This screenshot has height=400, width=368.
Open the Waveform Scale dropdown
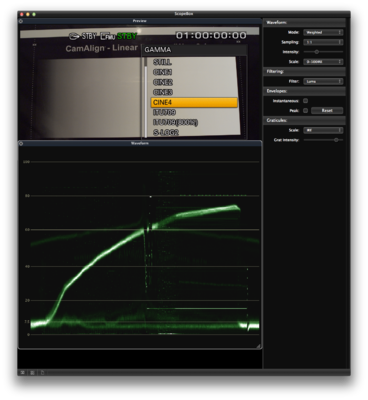tap(323, 62)
